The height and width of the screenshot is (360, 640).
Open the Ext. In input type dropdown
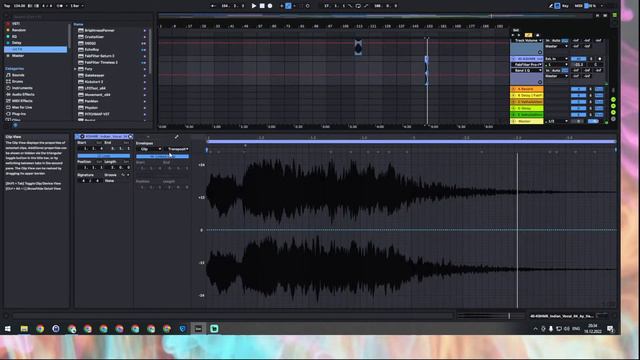[x=556, y=59]
